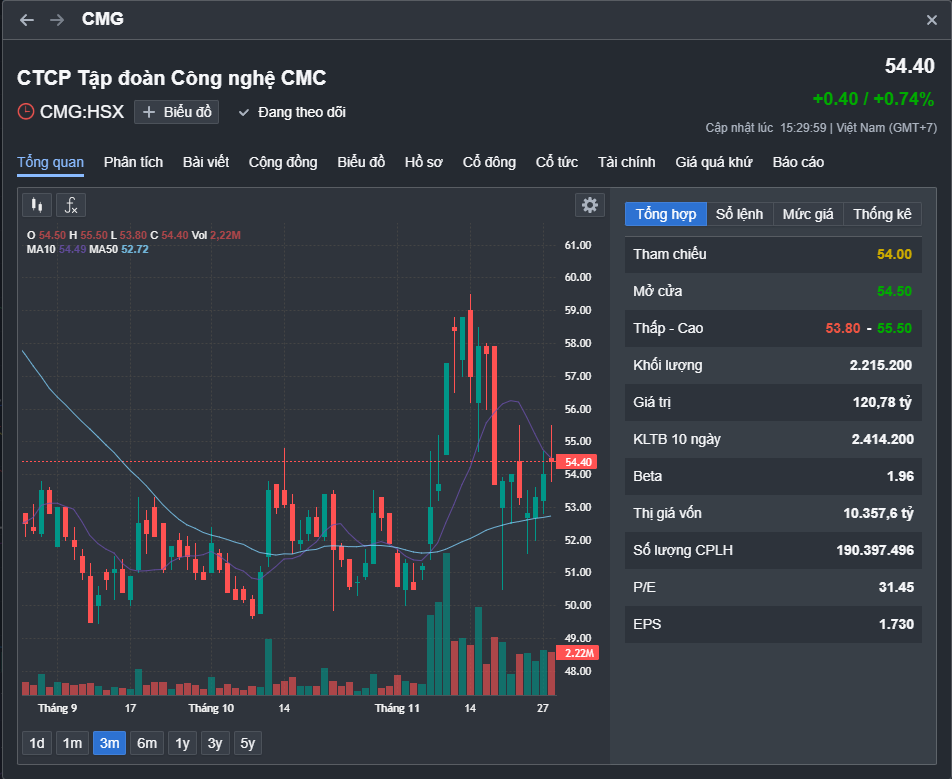Set chart range to 1d
The height and width of the screenshot is (779, 952).
click(x=37, y=743)
